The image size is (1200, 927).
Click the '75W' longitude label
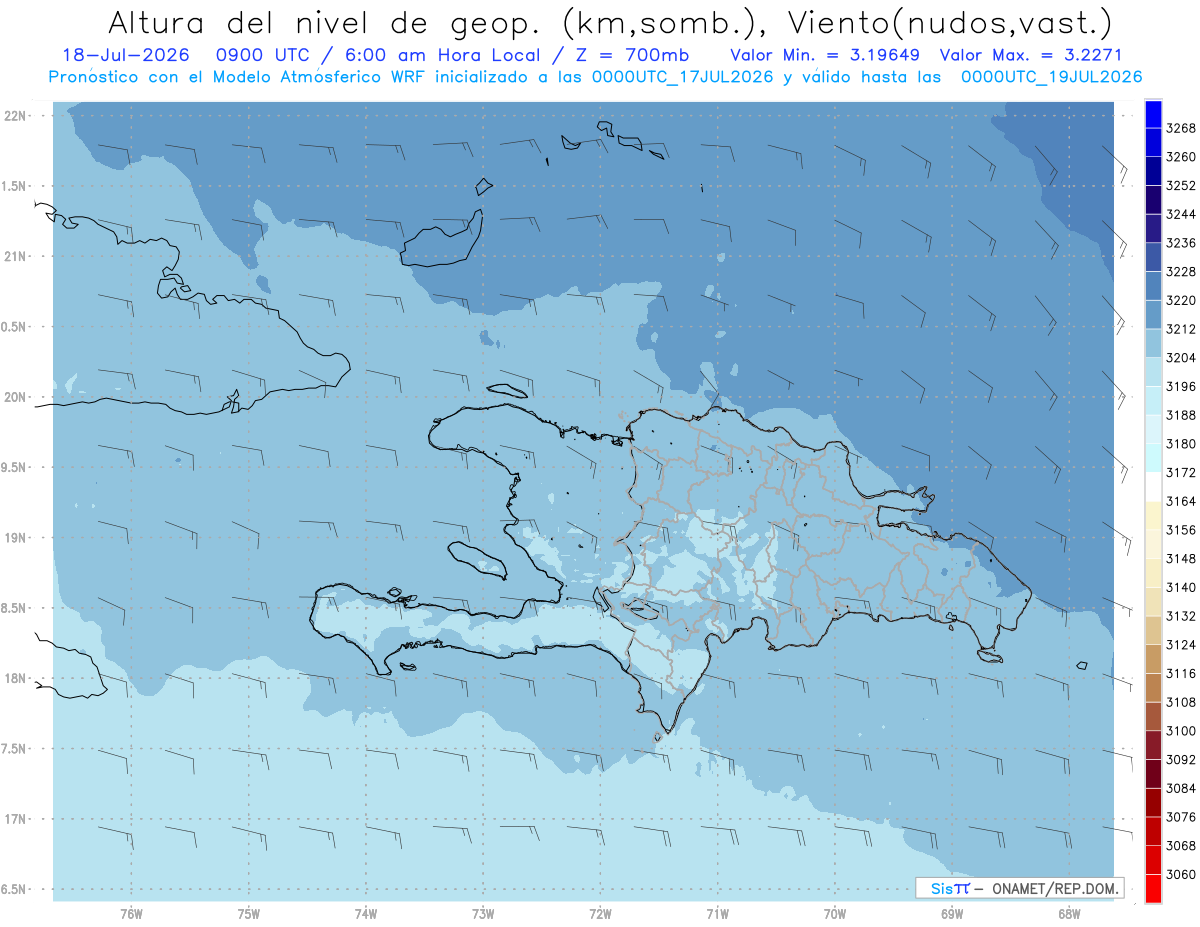249,913
